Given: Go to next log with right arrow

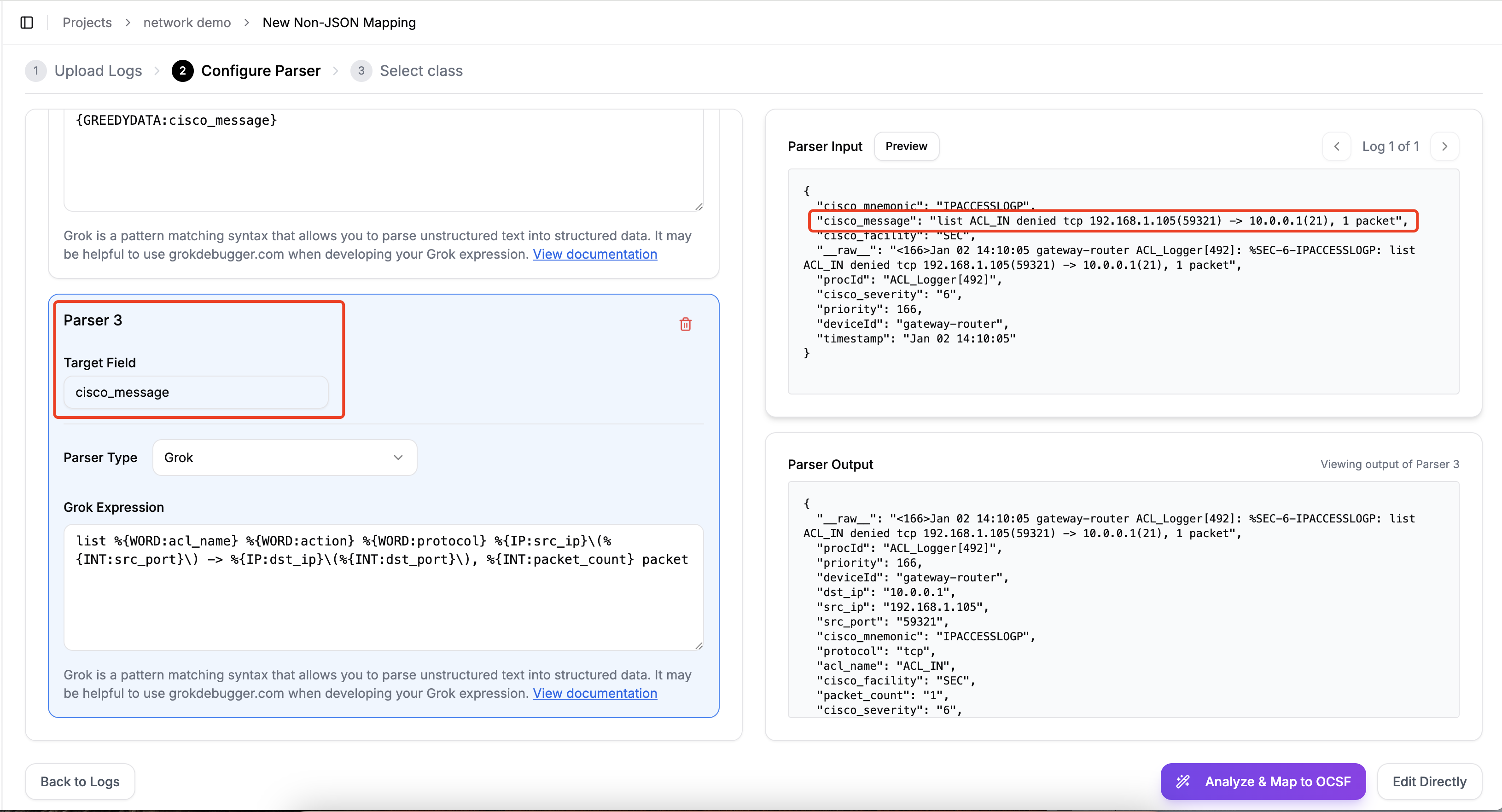Looking at the screenshot, I should pyautogui.click(x=1444, y=146).
